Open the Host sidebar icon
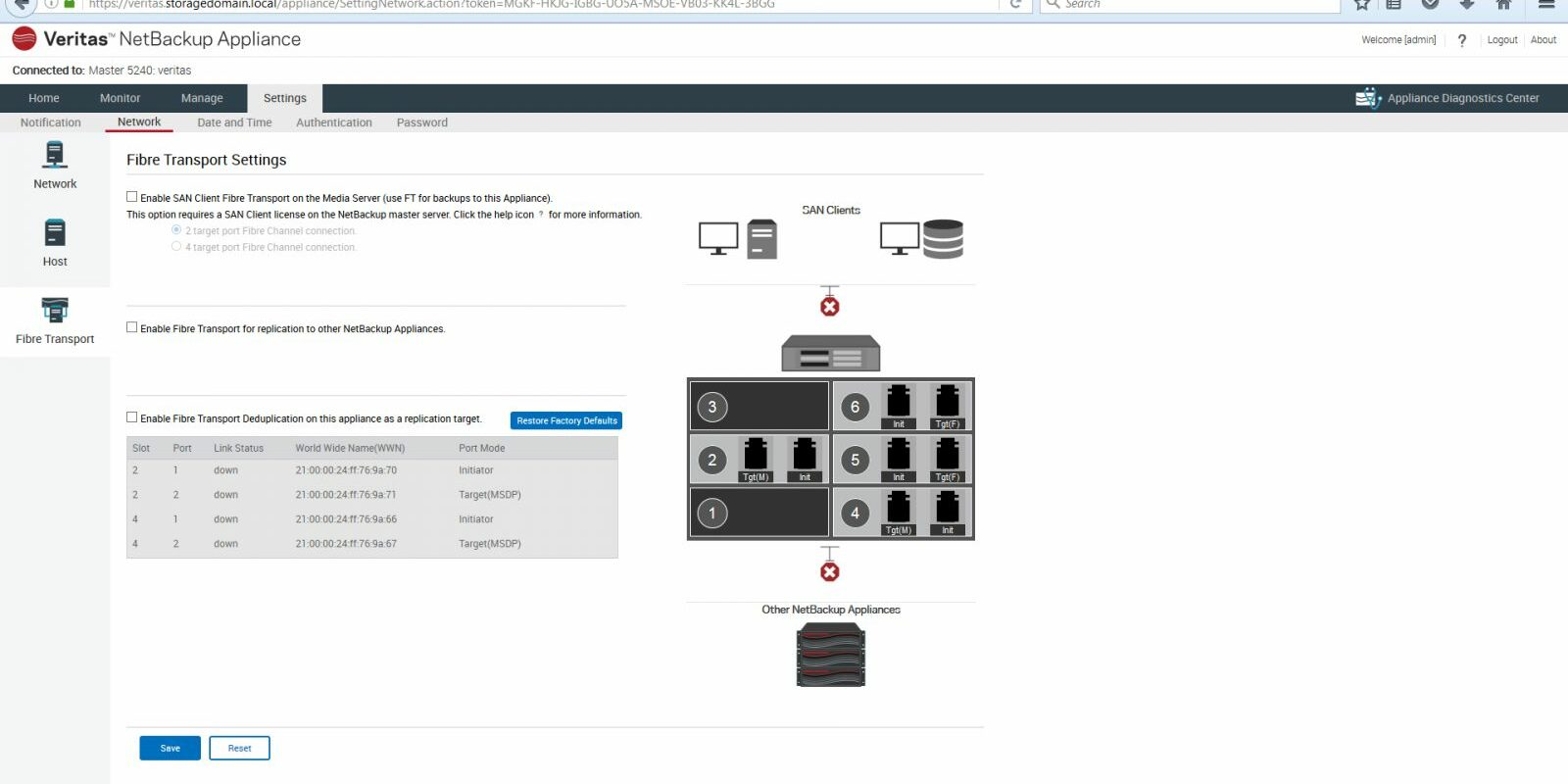Screen dimensions: 1568x784 [55, 232]
